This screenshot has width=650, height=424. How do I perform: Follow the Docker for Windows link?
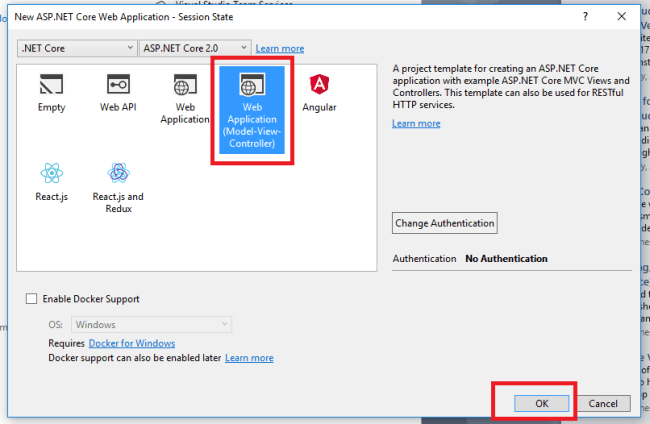[x=132, y=343]
